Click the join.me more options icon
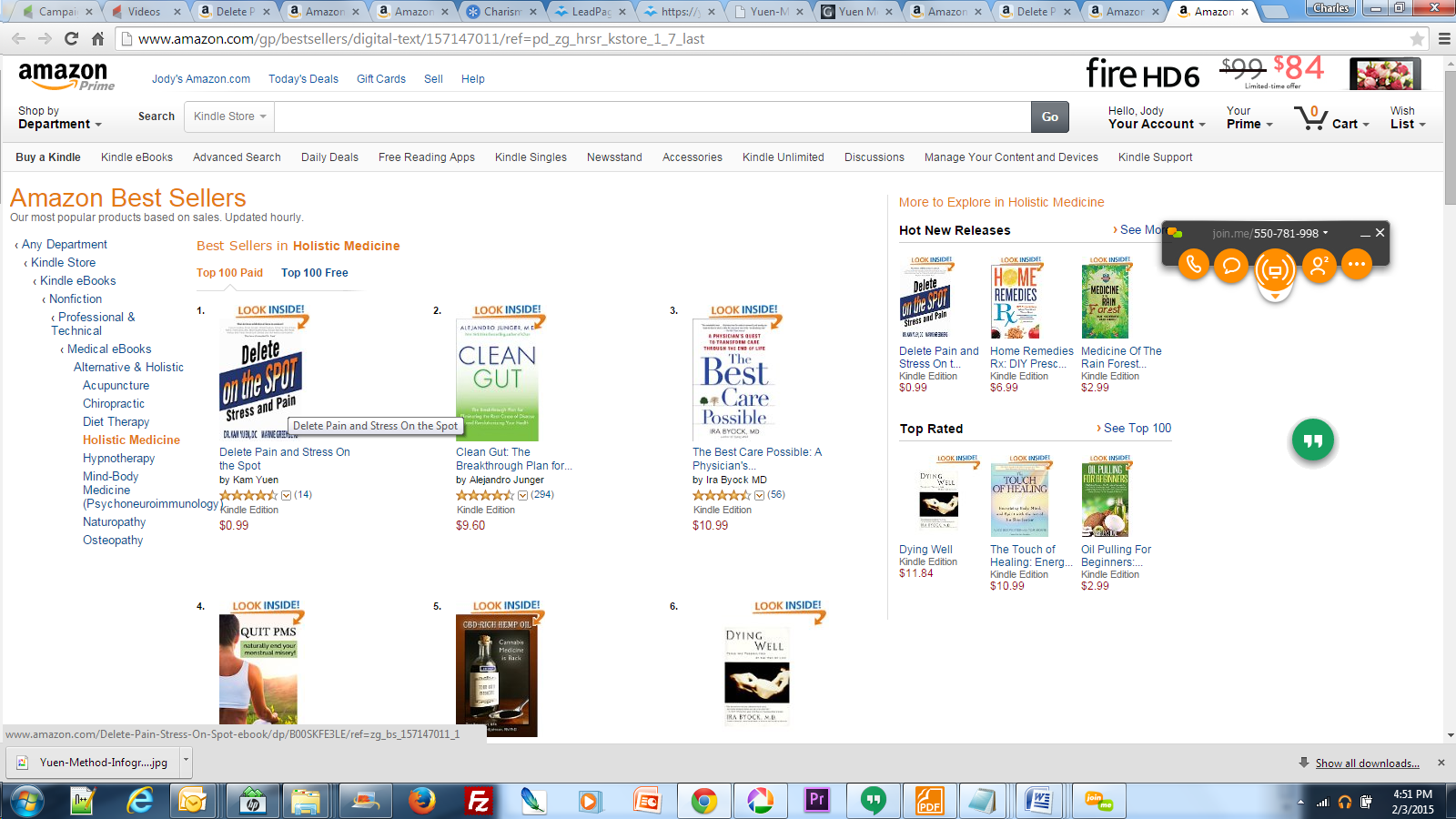1456x819 pixels. (1357, 266)
